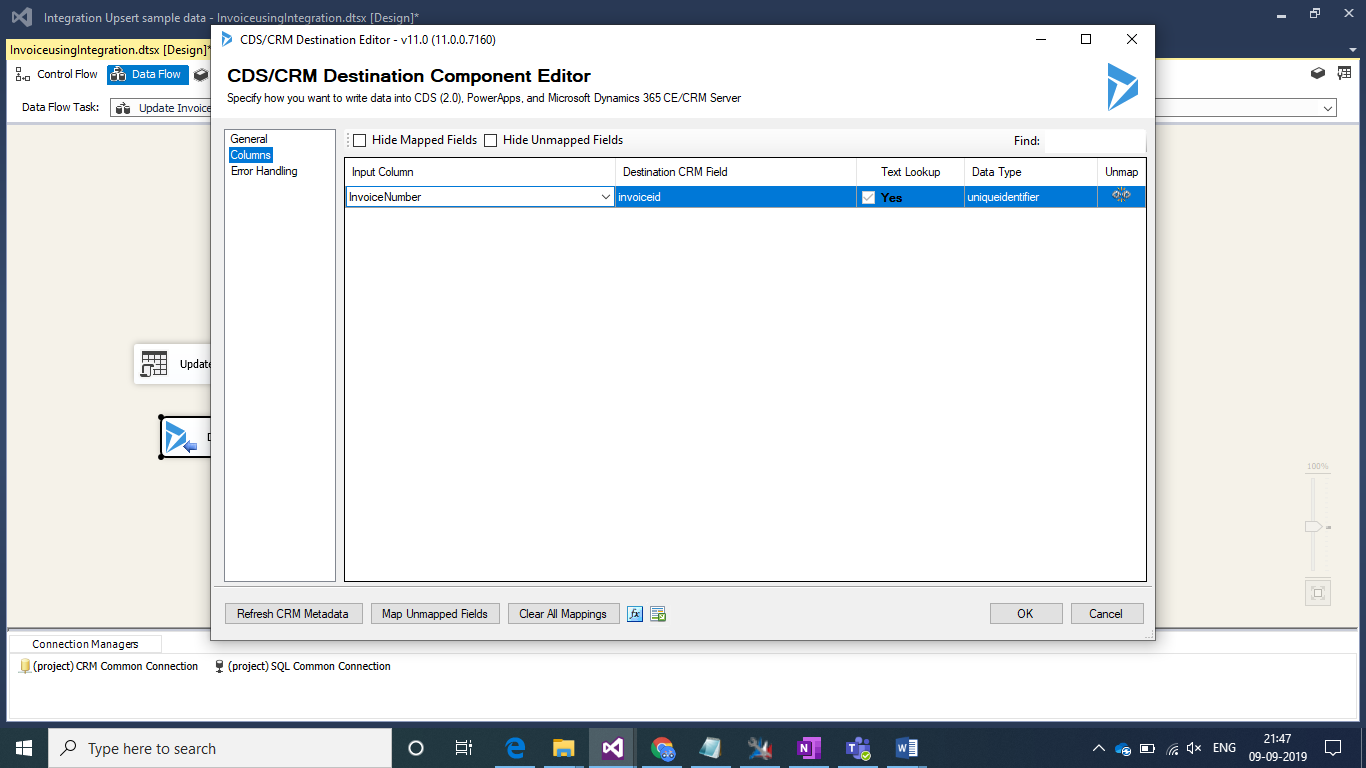Select the General page in editor

pyautogui.click(x=249, y=139)
